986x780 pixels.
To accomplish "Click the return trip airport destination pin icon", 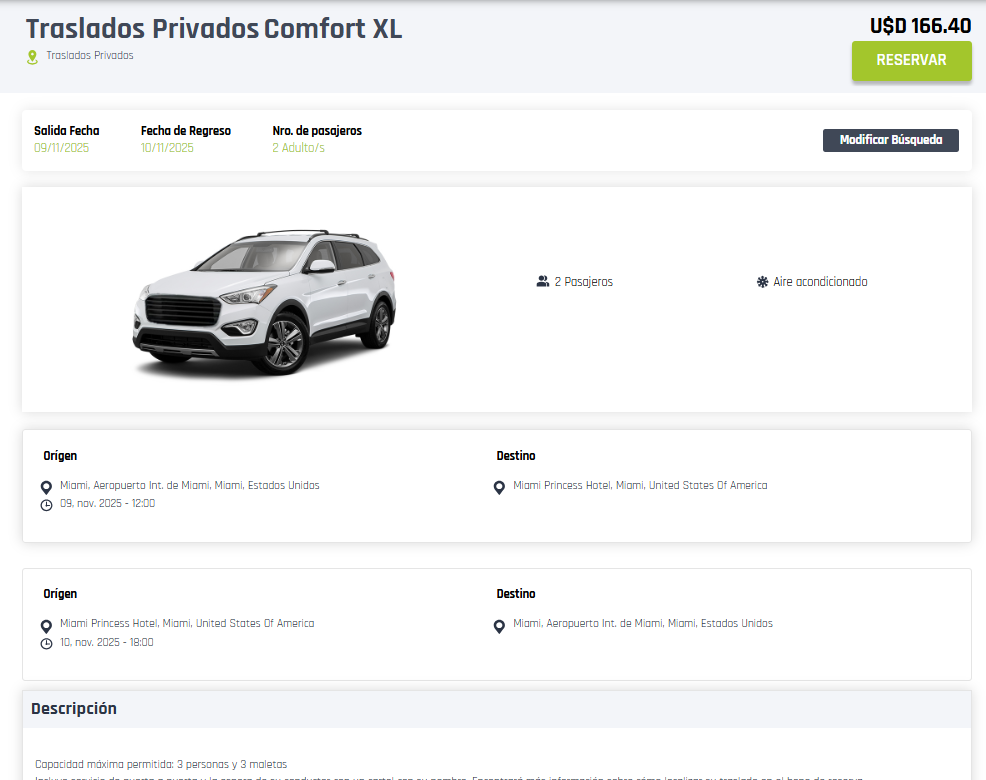I will coord(500,626).
